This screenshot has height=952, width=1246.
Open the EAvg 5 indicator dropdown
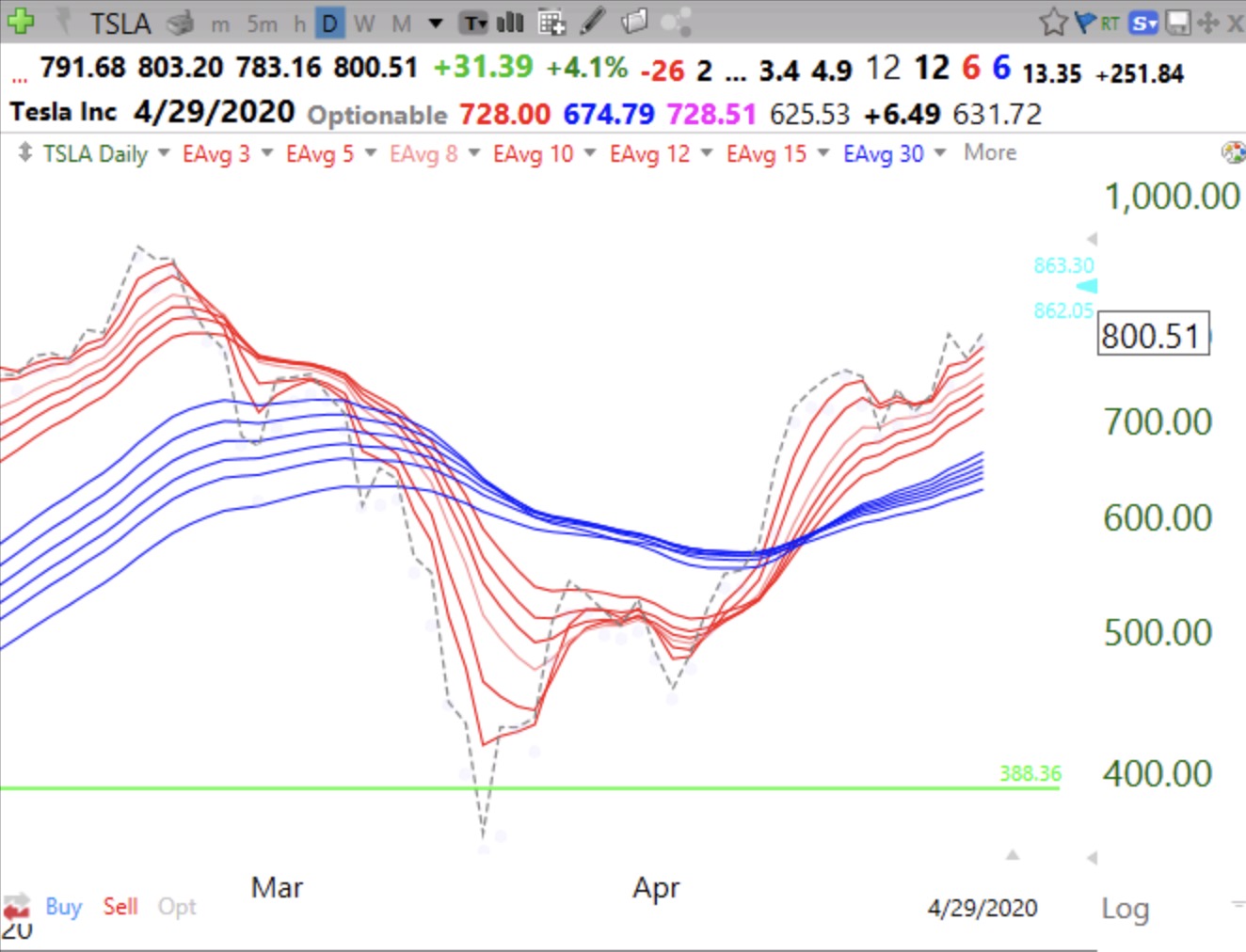[x=371, y=152]
